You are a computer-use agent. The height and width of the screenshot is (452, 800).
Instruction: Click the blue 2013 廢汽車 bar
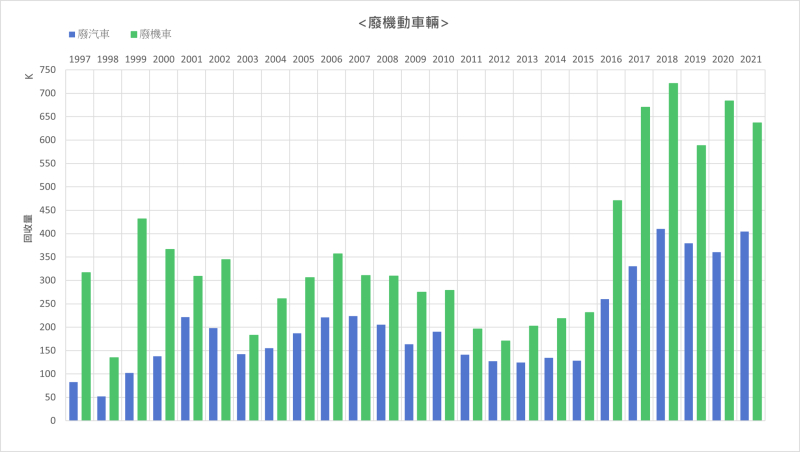(x=520, y=392)
